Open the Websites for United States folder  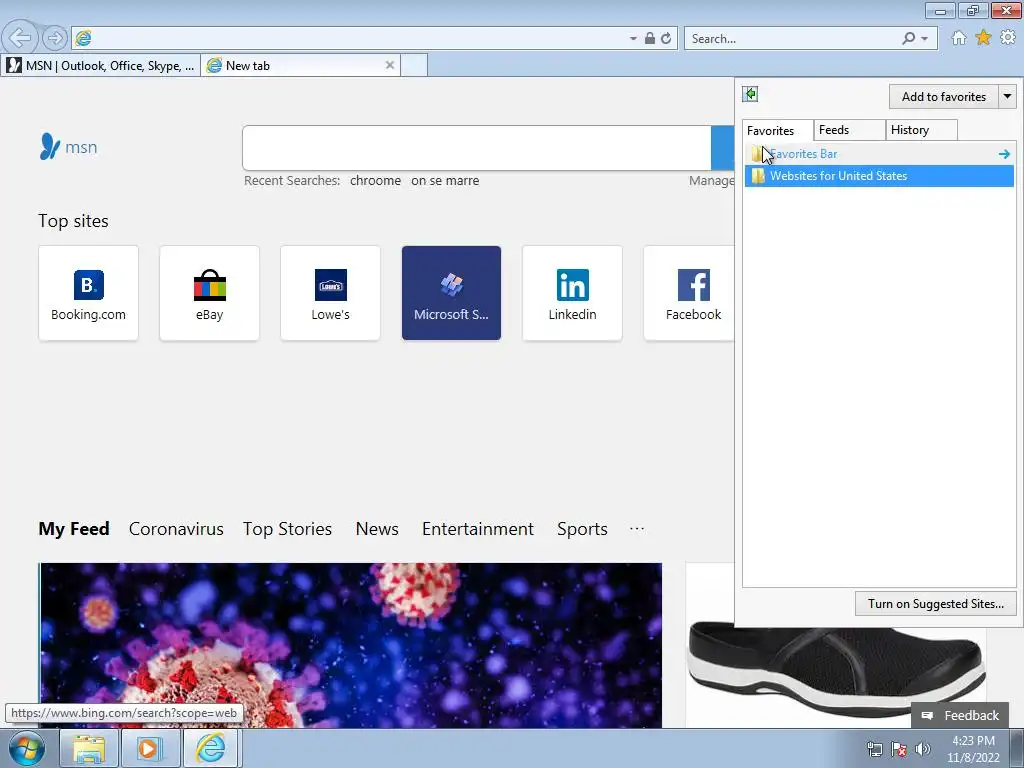(x=879, y=176)
